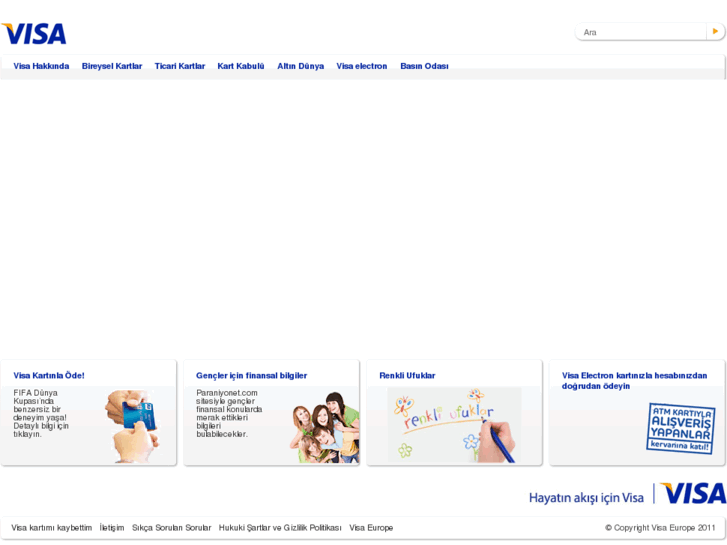Click the renkli ufuklar drawing image
The image size is (727, 545).
pyautogui.click(x=454, y=425)
